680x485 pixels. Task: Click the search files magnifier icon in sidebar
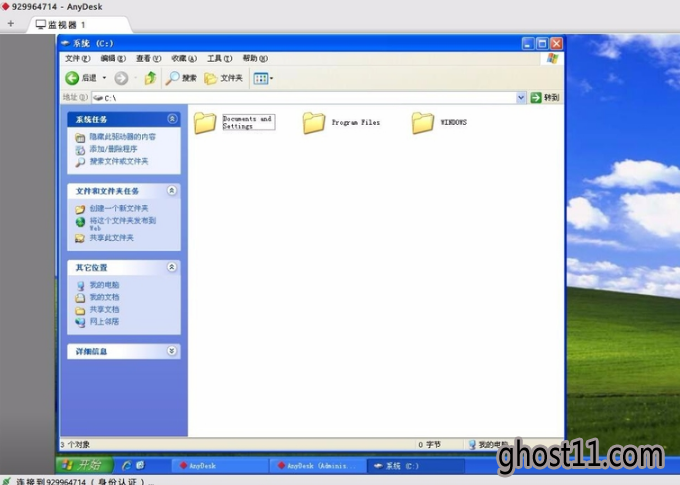[x=80, y=162]
